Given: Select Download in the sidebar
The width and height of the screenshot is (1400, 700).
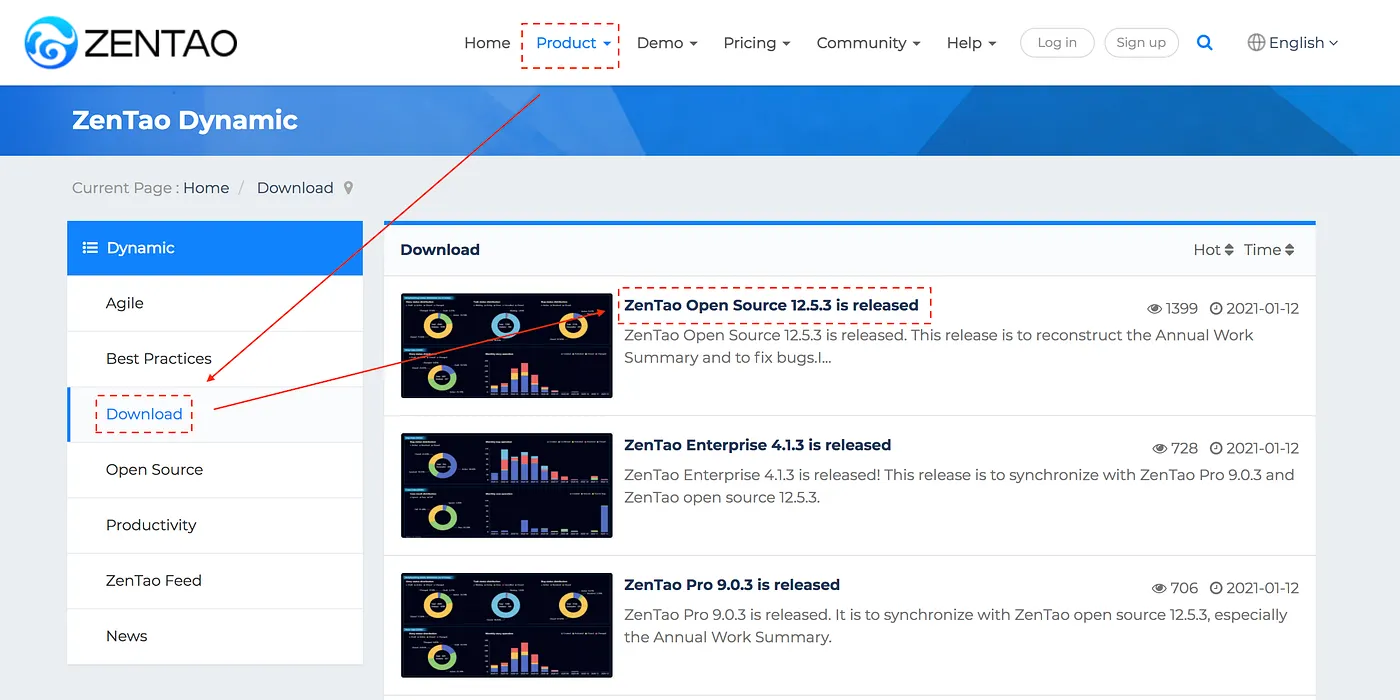Looking at the screenshot, I should [x=215, y=414].
